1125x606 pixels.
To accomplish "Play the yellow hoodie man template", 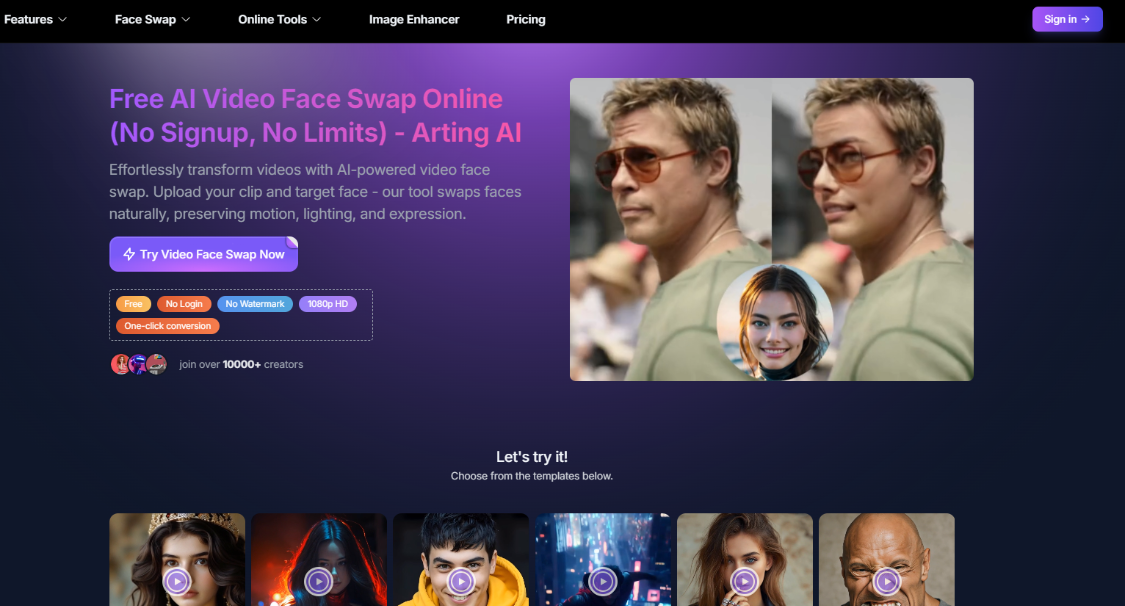I will 461,581.
